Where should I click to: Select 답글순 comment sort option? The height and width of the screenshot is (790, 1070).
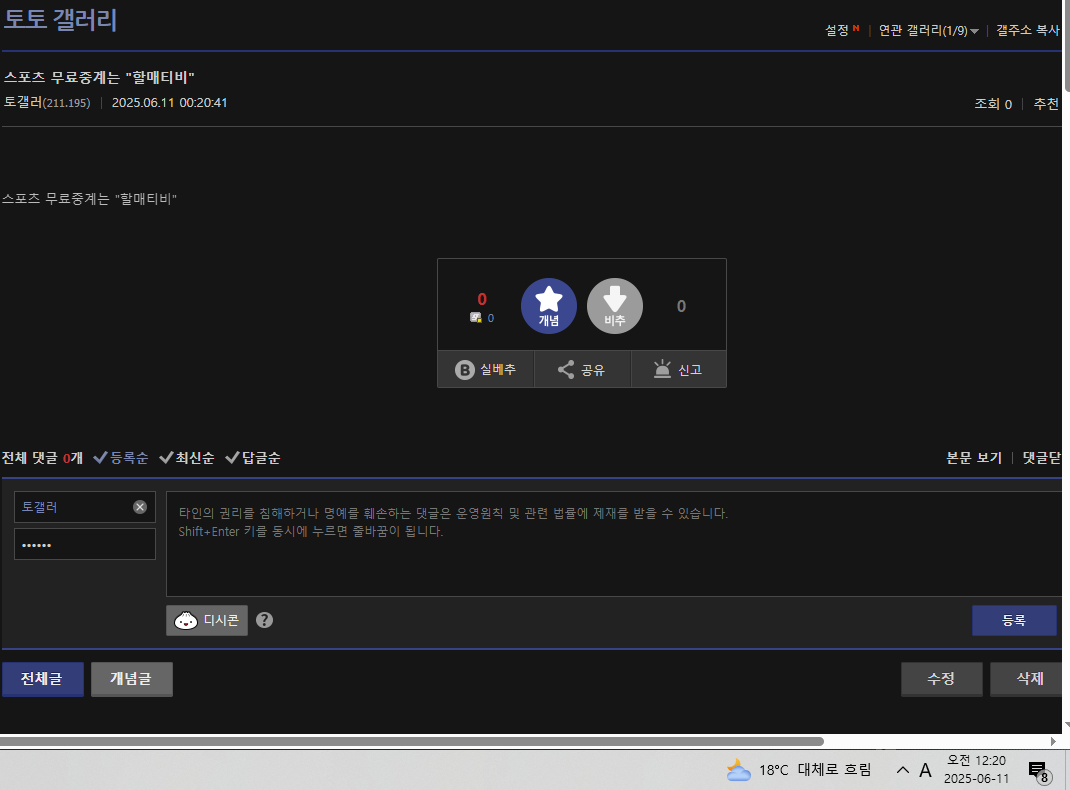[252, 458]
